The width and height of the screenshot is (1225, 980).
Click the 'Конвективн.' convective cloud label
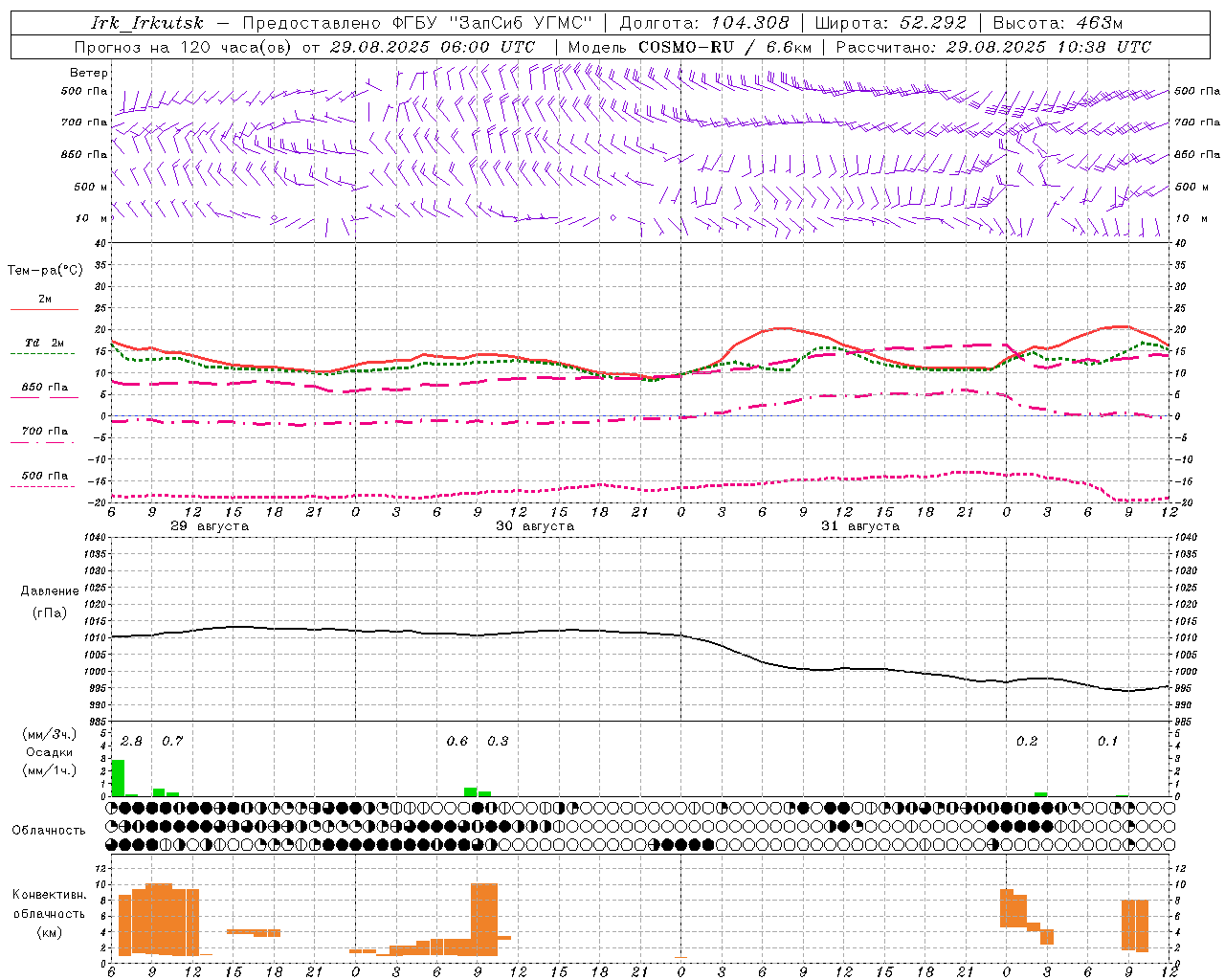pyautogui.click(x=50, y=895)
